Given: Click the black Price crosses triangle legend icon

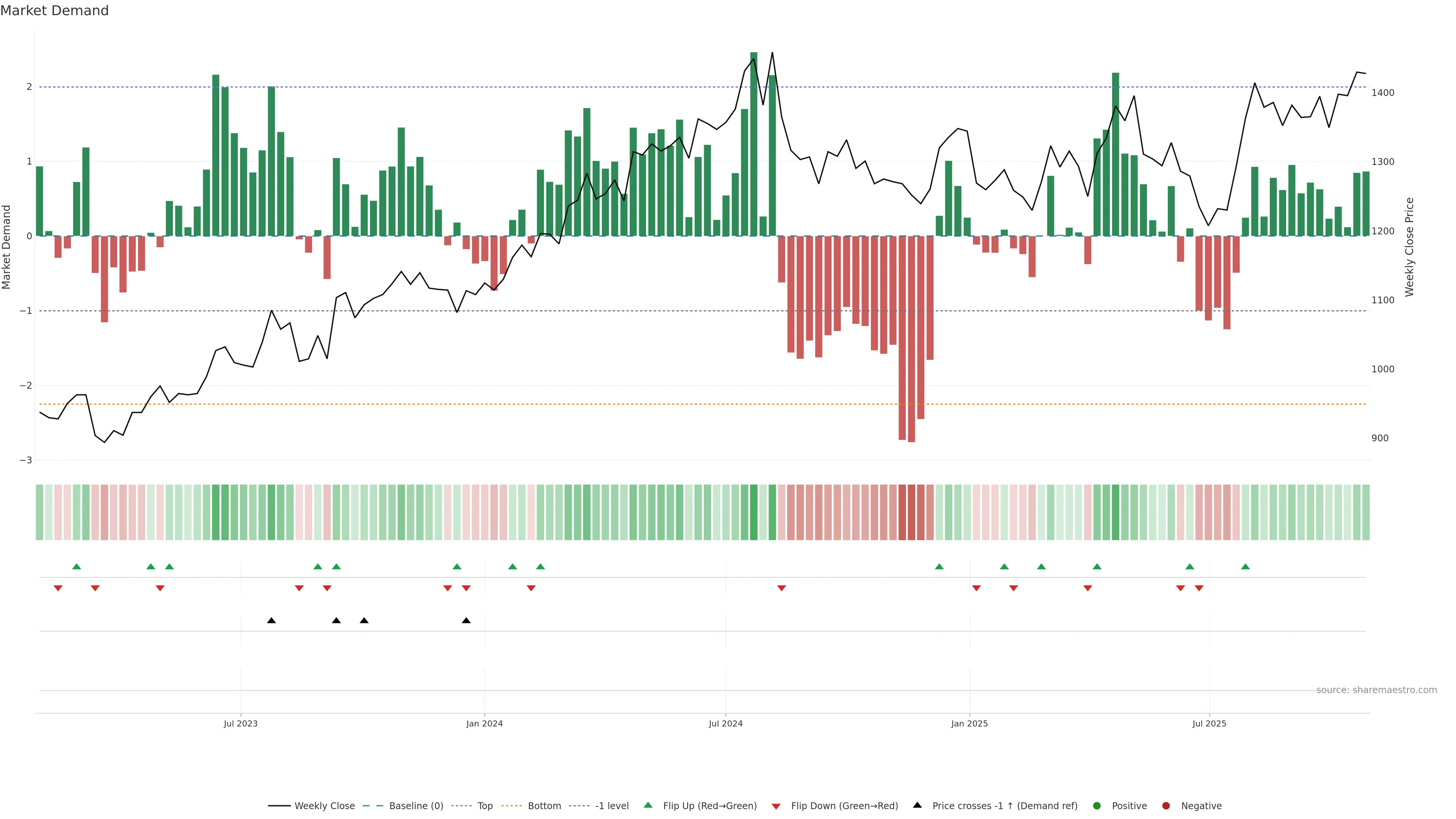Looking at the screenshot, I should click(917, 805).
